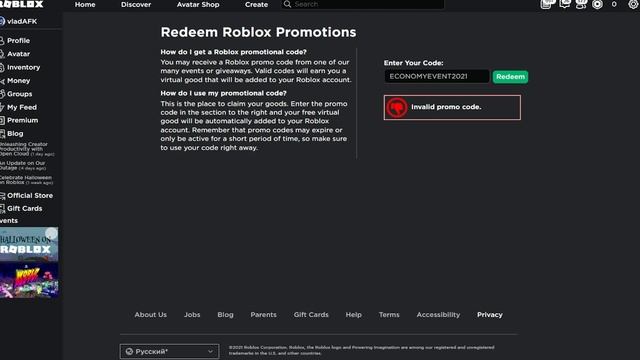Open Avatar in sidebar

coord(18,54)
